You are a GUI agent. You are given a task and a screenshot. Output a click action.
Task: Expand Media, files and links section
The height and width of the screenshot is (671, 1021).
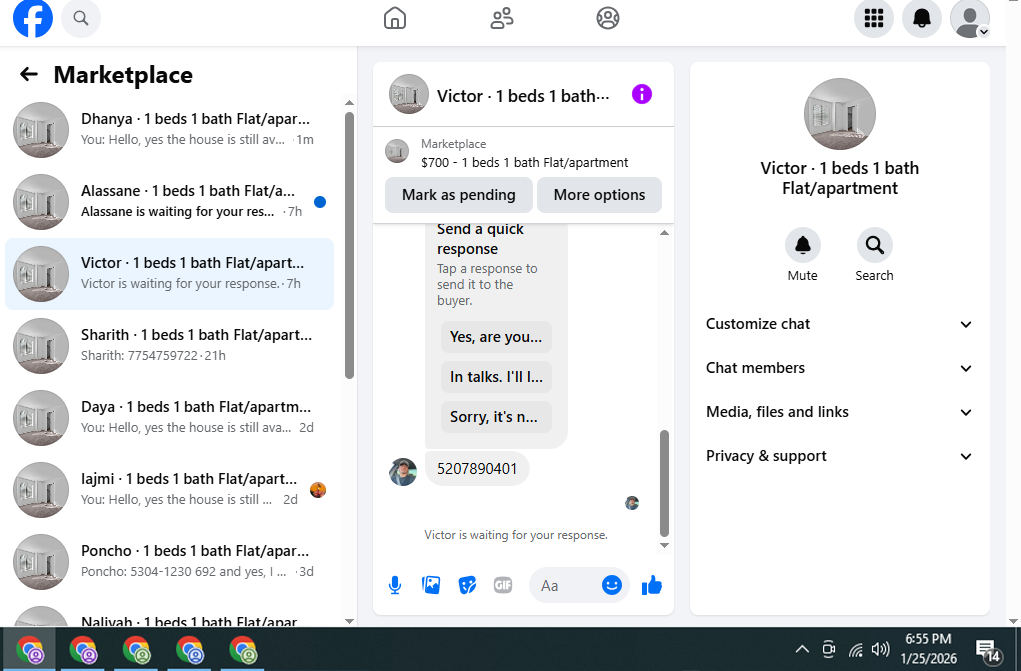tap(839, 412)
